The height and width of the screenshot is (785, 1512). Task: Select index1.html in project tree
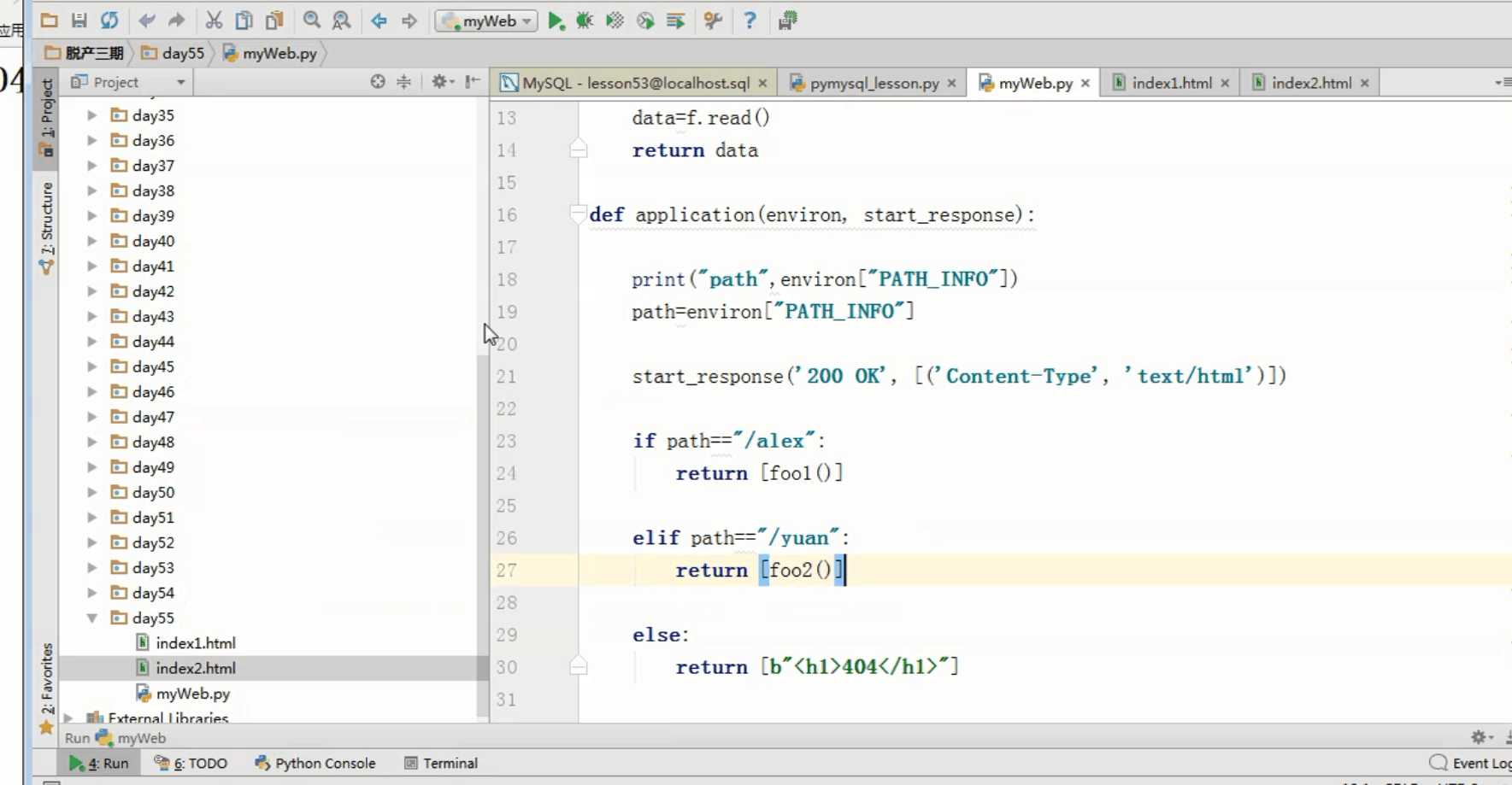pyautogui.click(x=195, y=643)
